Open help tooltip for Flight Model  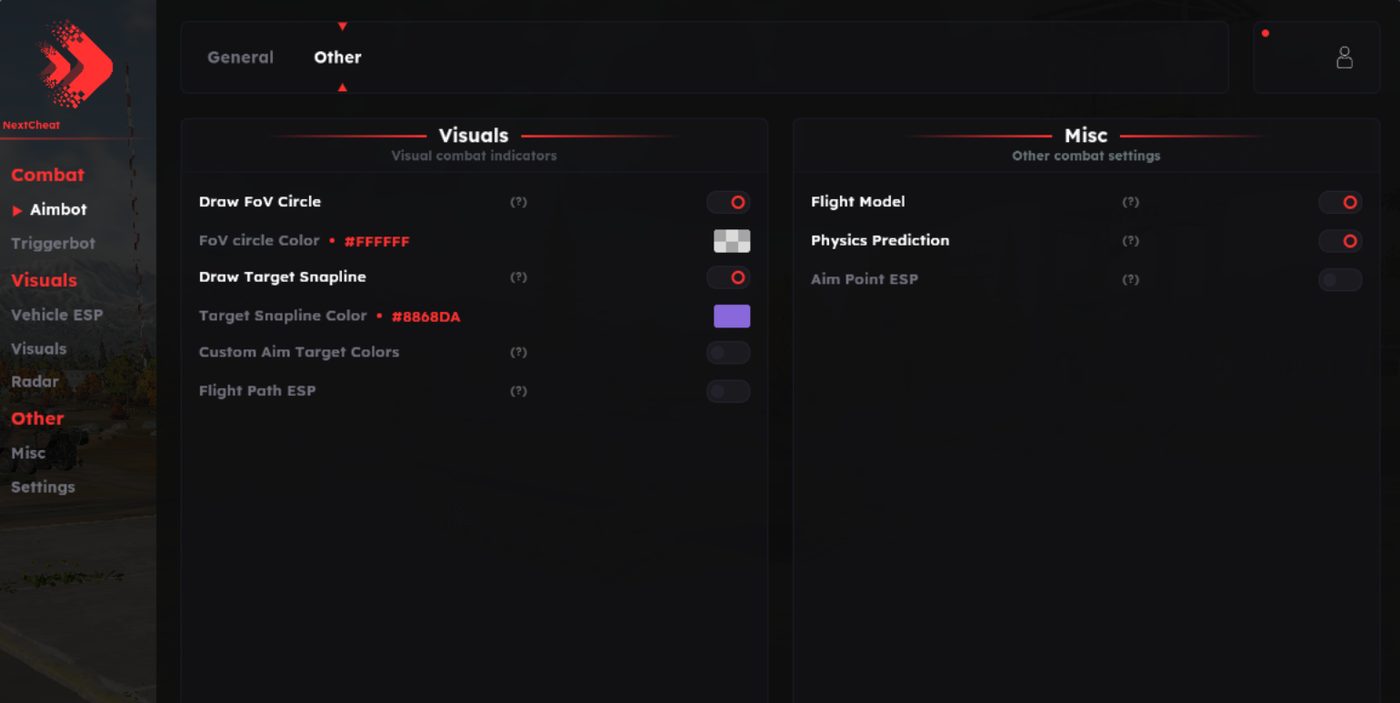click(x=1130, y=202)
